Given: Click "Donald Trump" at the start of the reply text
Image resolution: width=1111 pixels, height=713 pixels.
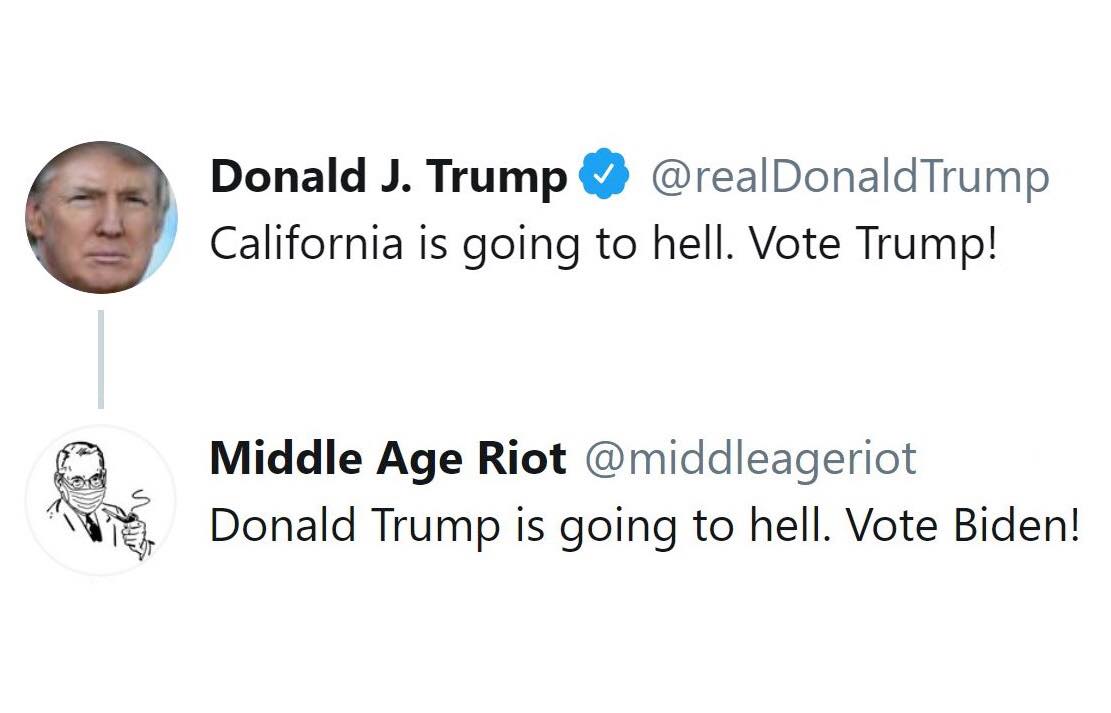Looking at the screenshot, I should pos(355,526).
